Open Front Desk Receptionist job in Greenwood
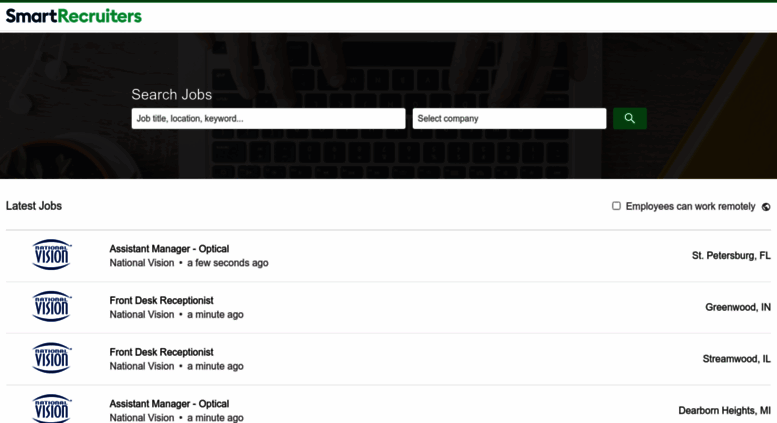 pos(161,300)
